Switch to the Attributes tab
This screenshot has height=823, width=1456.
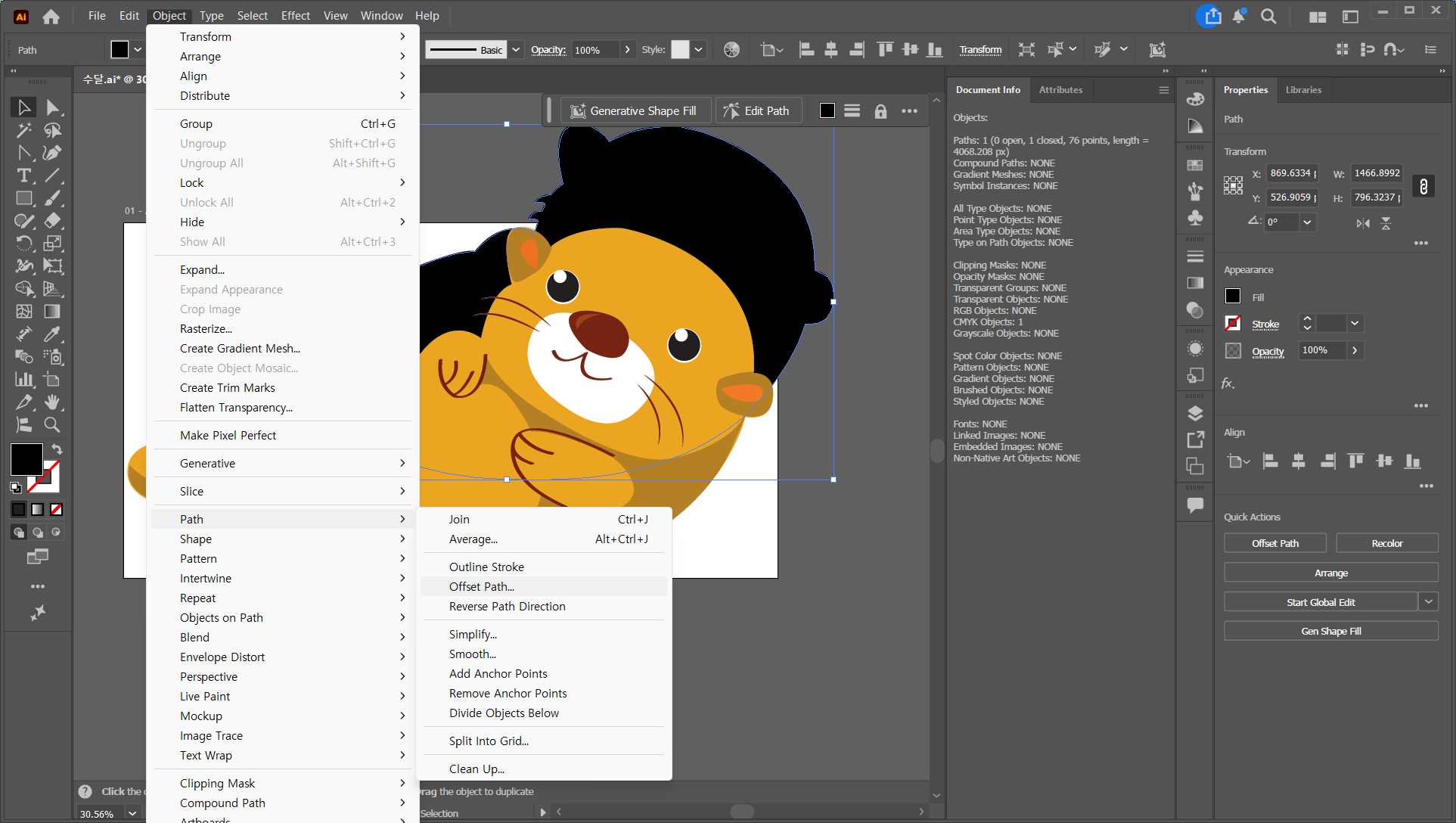(1060, 90)
